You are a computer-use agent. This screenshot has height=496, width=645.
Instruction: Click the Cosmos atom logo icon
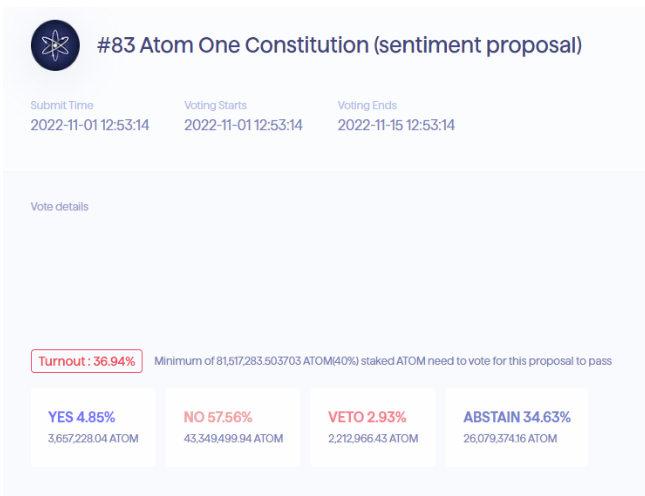55,45
